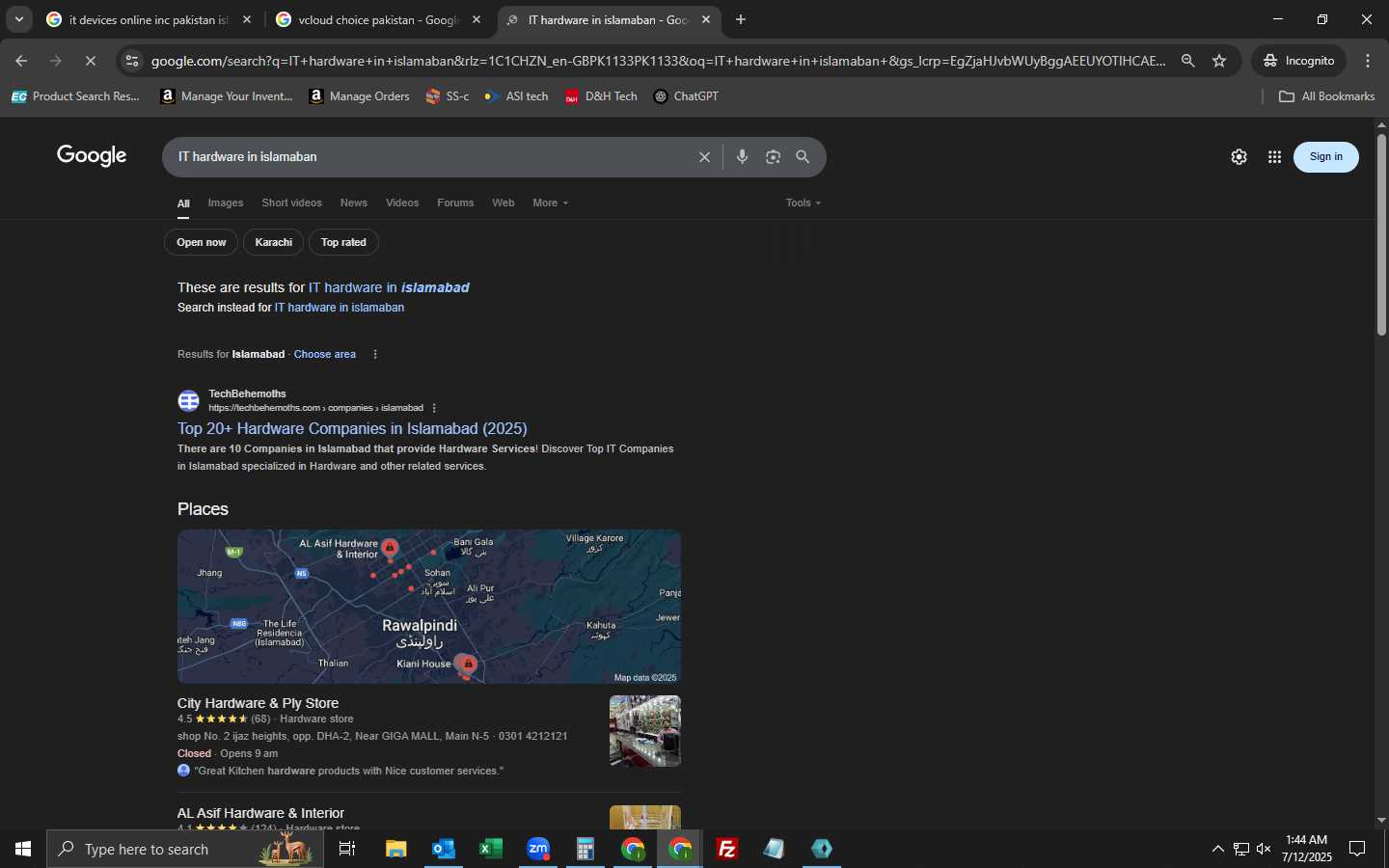Screen dimensions: 1389x868
Task: Open Top 20+ Hardware Companies in Islamabad result
Action: click(x=352, y=428)
